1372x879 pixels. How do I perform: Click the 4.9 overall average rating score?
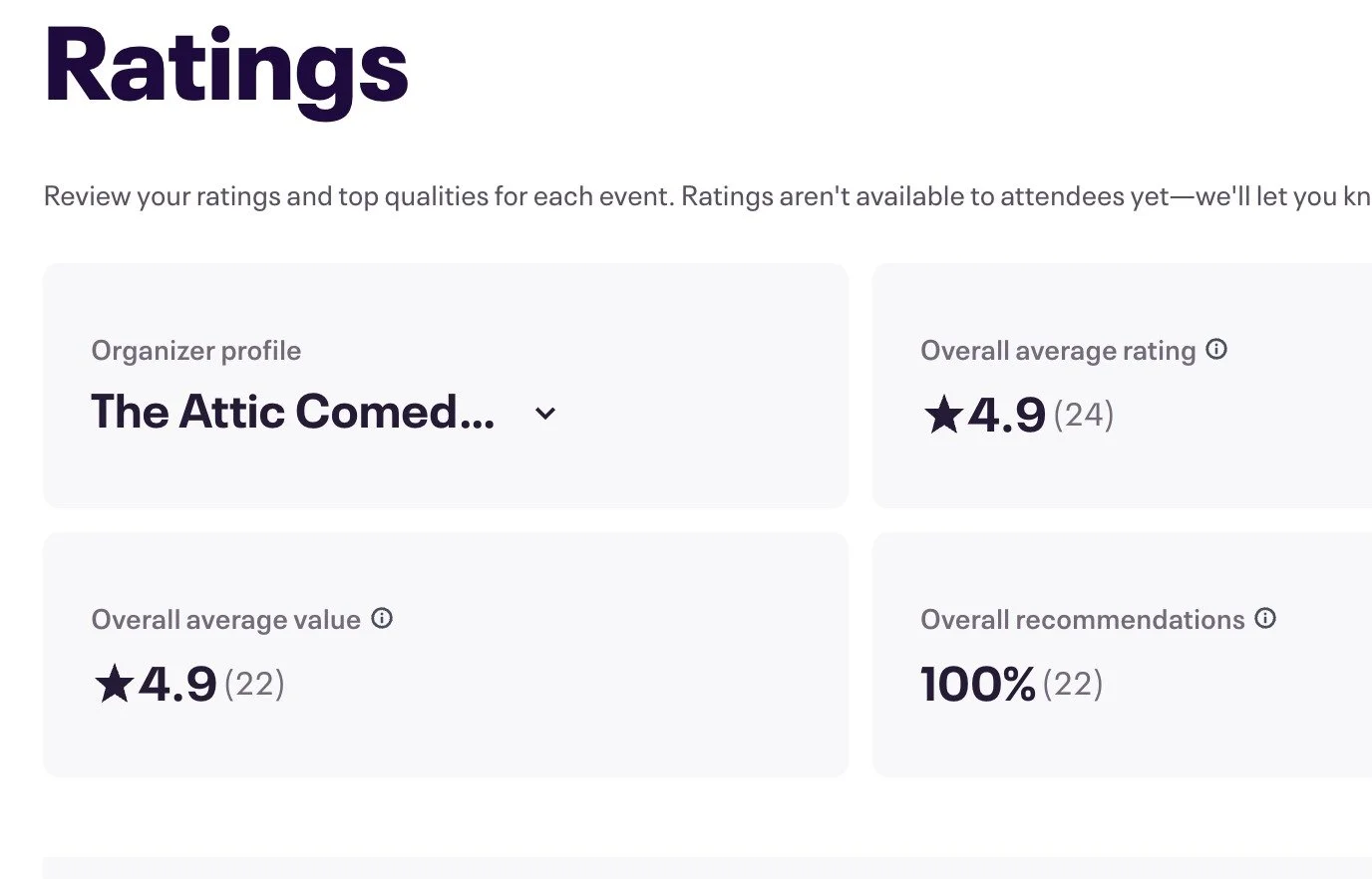(x=1007, y=415)
